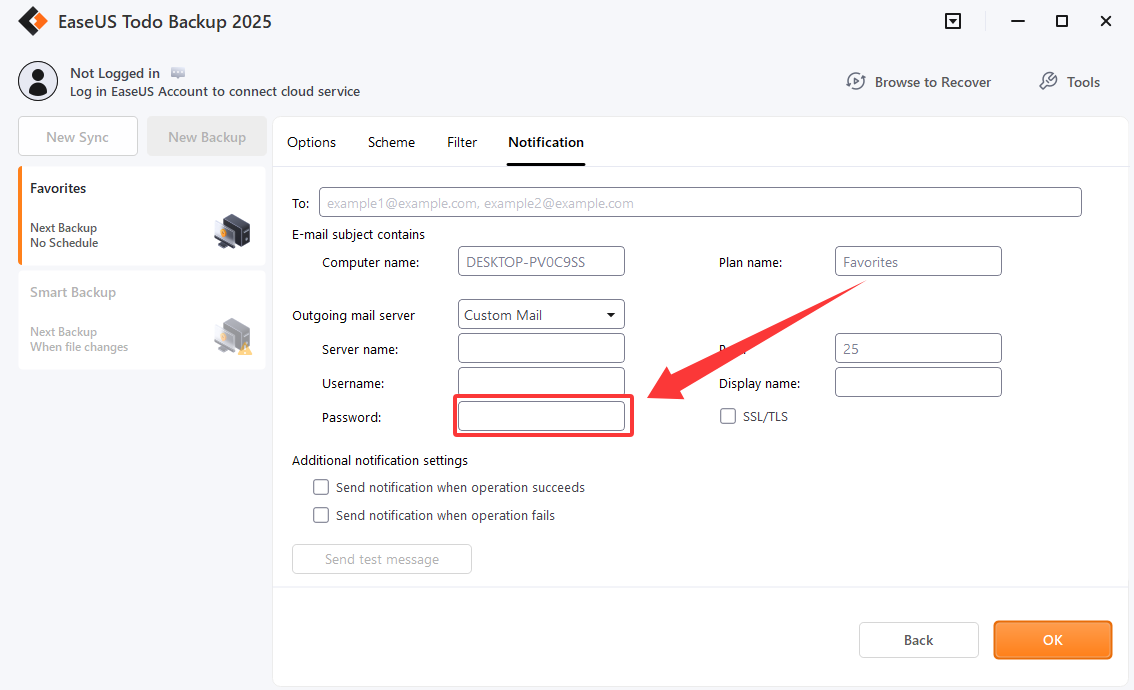This screenshot has width=1134, height=690.
Task: Click the "Additional notification settings" label
Action: tap(380, 461)
